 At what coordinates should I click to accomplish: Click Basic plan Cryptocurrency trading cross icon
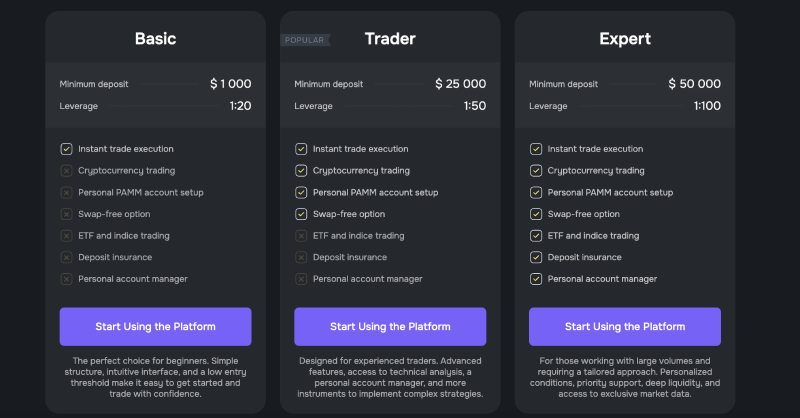pos(66,170)
